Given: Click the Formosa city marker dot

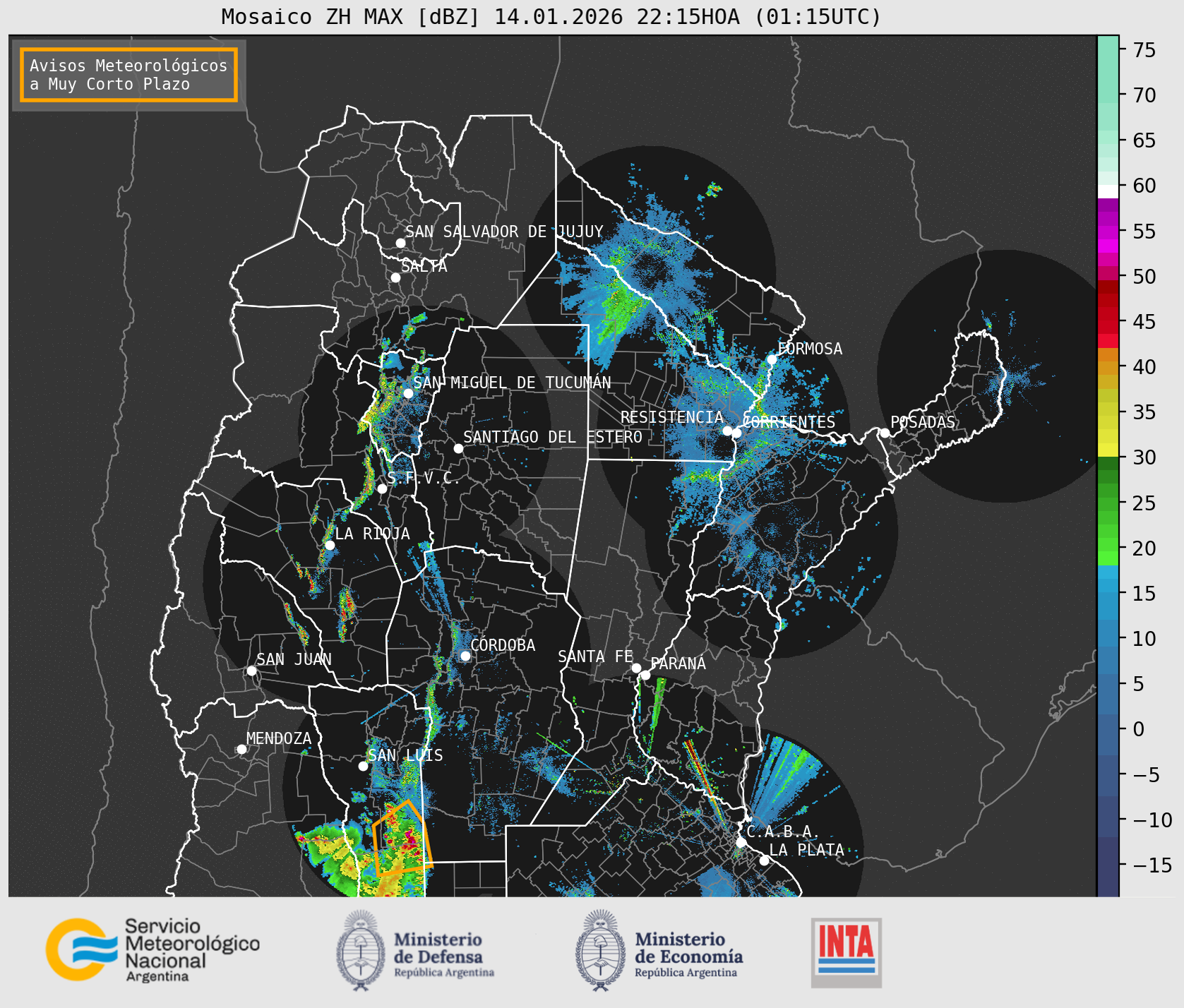Looking at the screenshot, I should tap(772, 359).
